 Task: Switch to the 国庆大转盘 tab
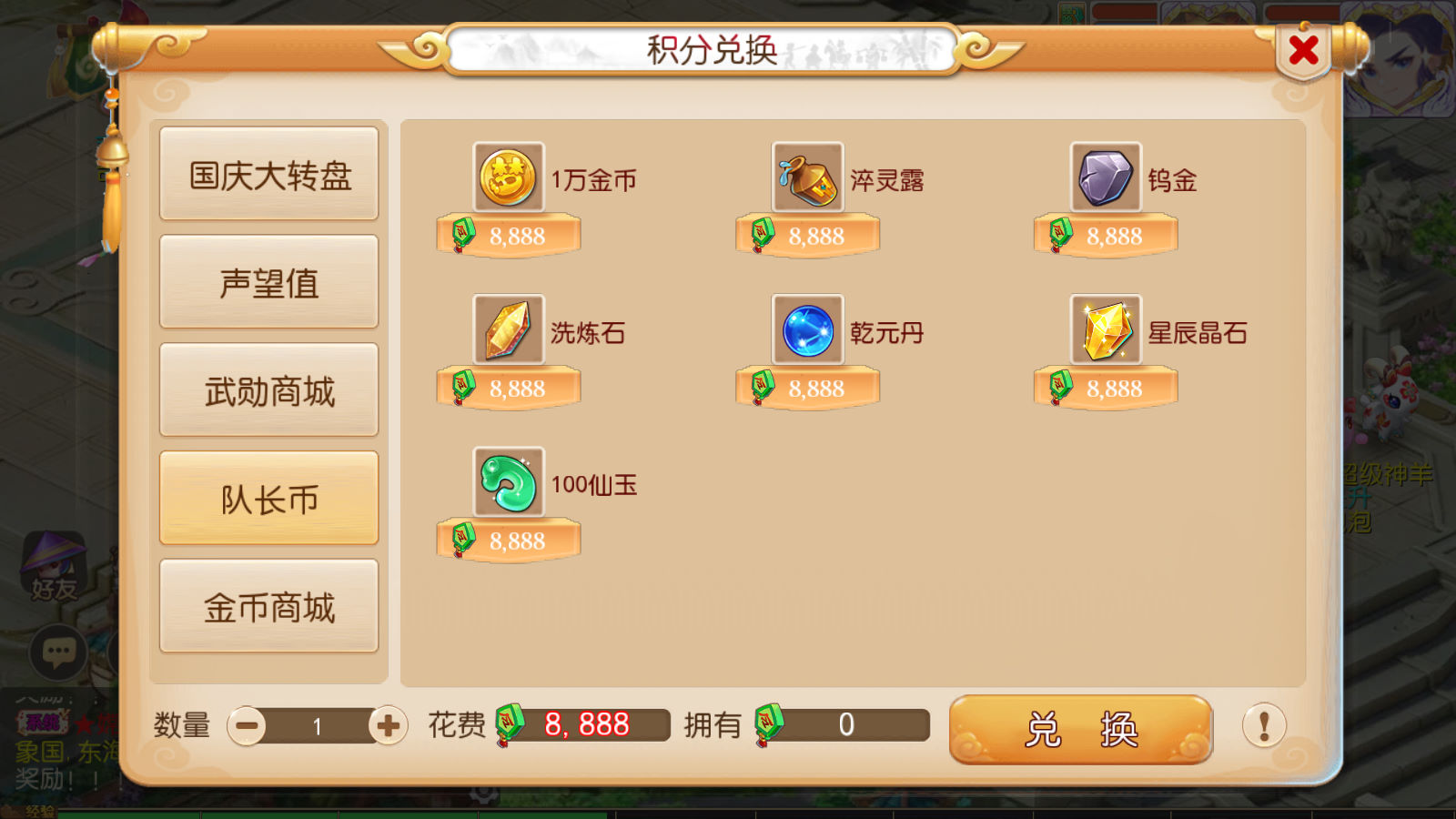pyautogui.click(x=269, y=174)
